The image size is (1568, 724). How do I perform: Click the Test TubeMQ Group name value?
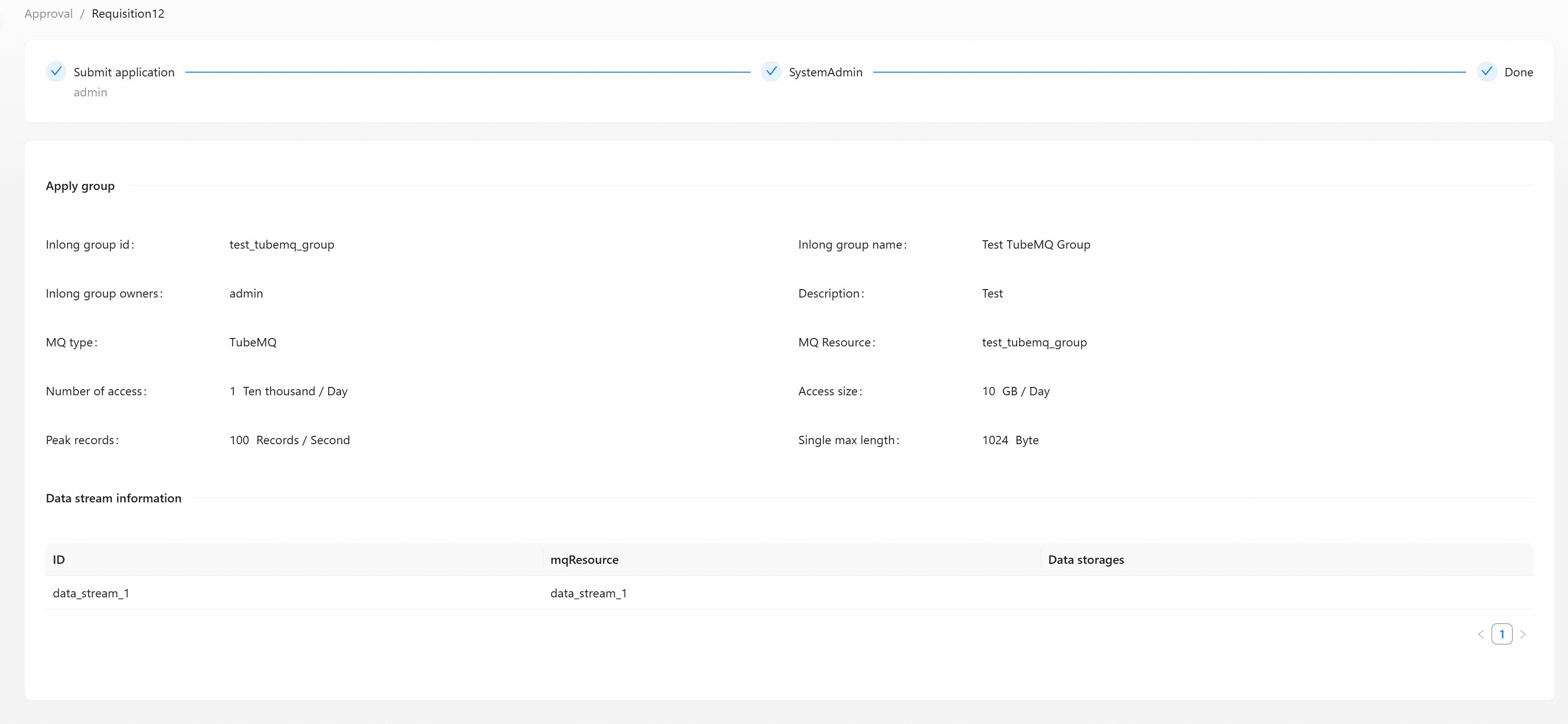coord(1035,244)
